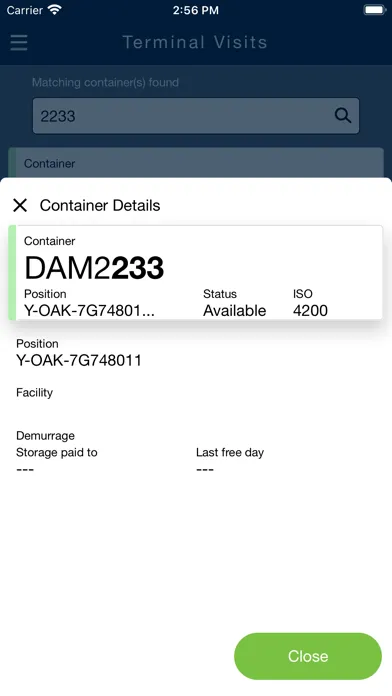
Task: Tap the Facility label
Action: [x=34, y=392]
